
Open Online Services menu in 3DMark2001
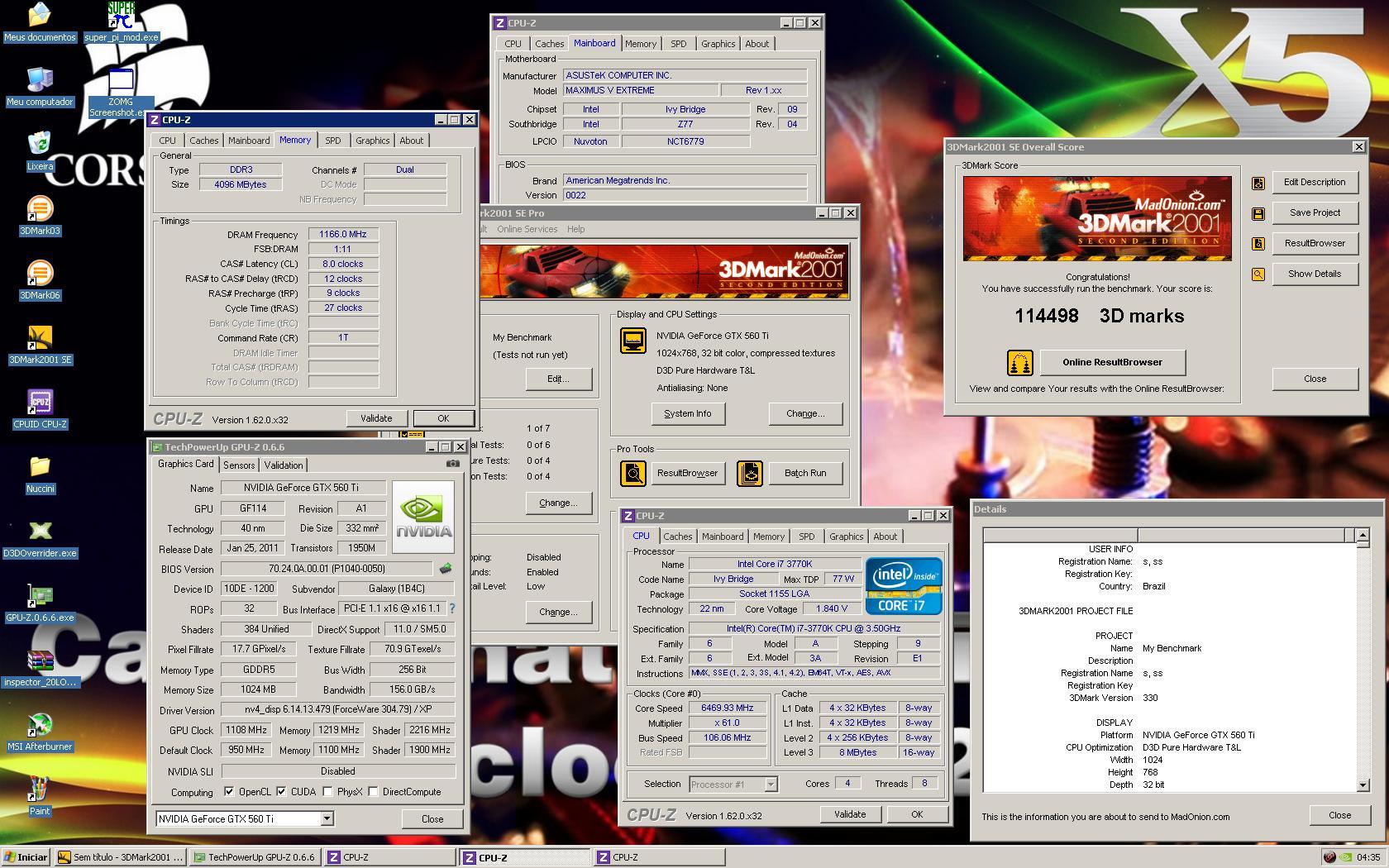click(527, 229)
